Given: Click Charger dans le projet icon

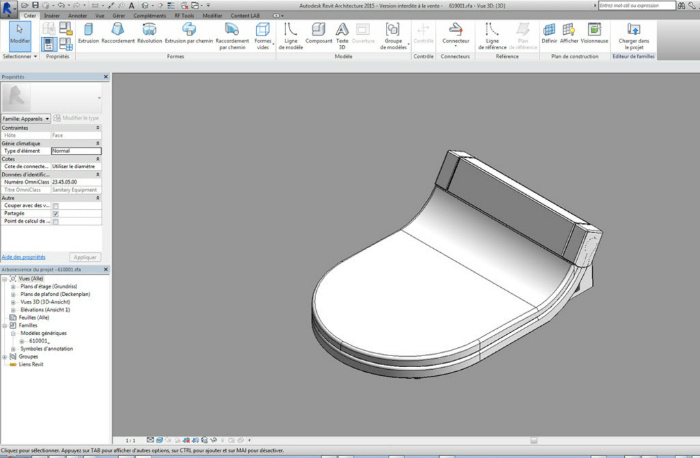Looking at the screenshot, I should (x=633, y=33).
